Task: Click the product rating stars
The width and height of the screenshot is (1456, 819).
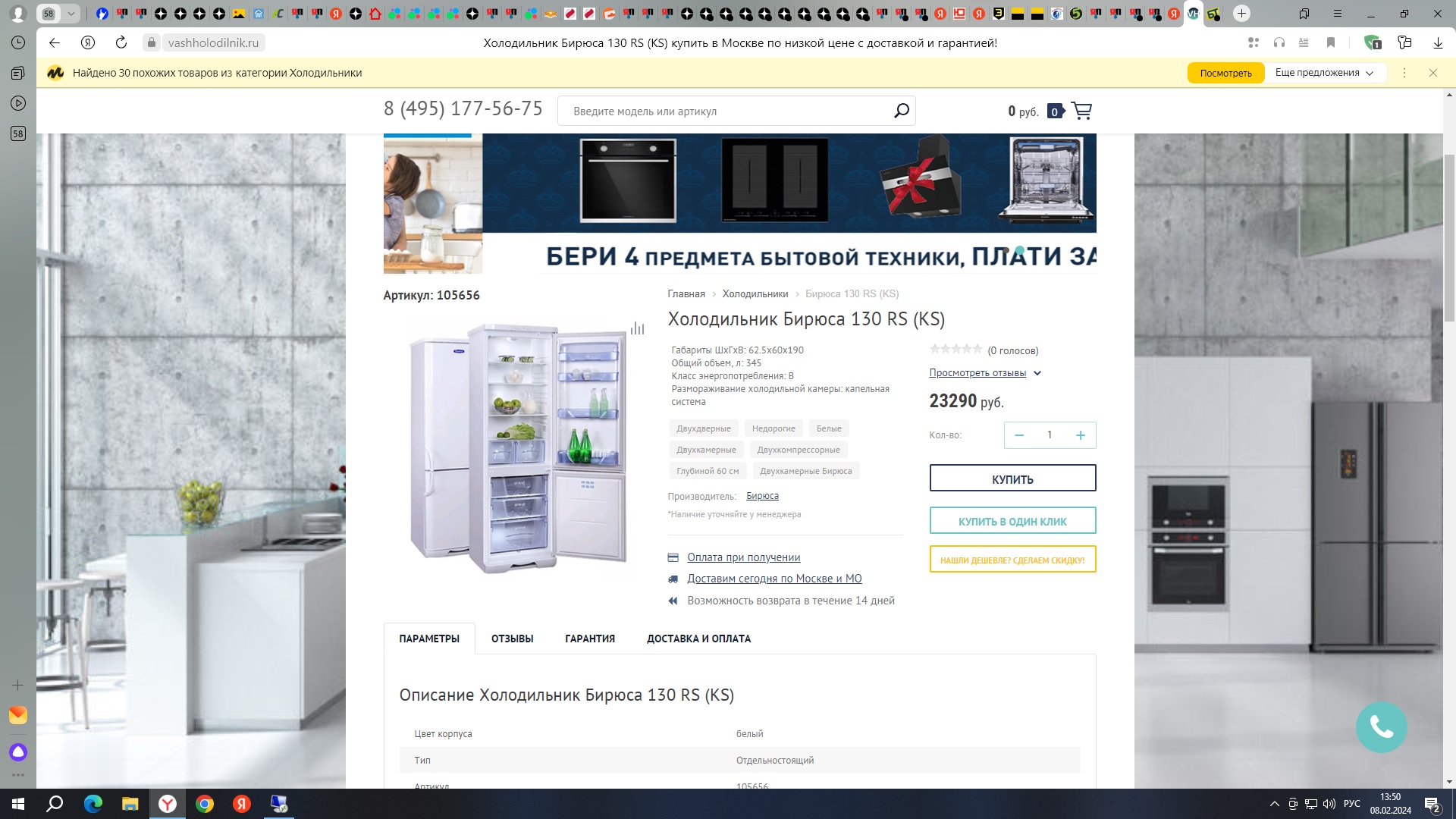Action: point(955,350)
